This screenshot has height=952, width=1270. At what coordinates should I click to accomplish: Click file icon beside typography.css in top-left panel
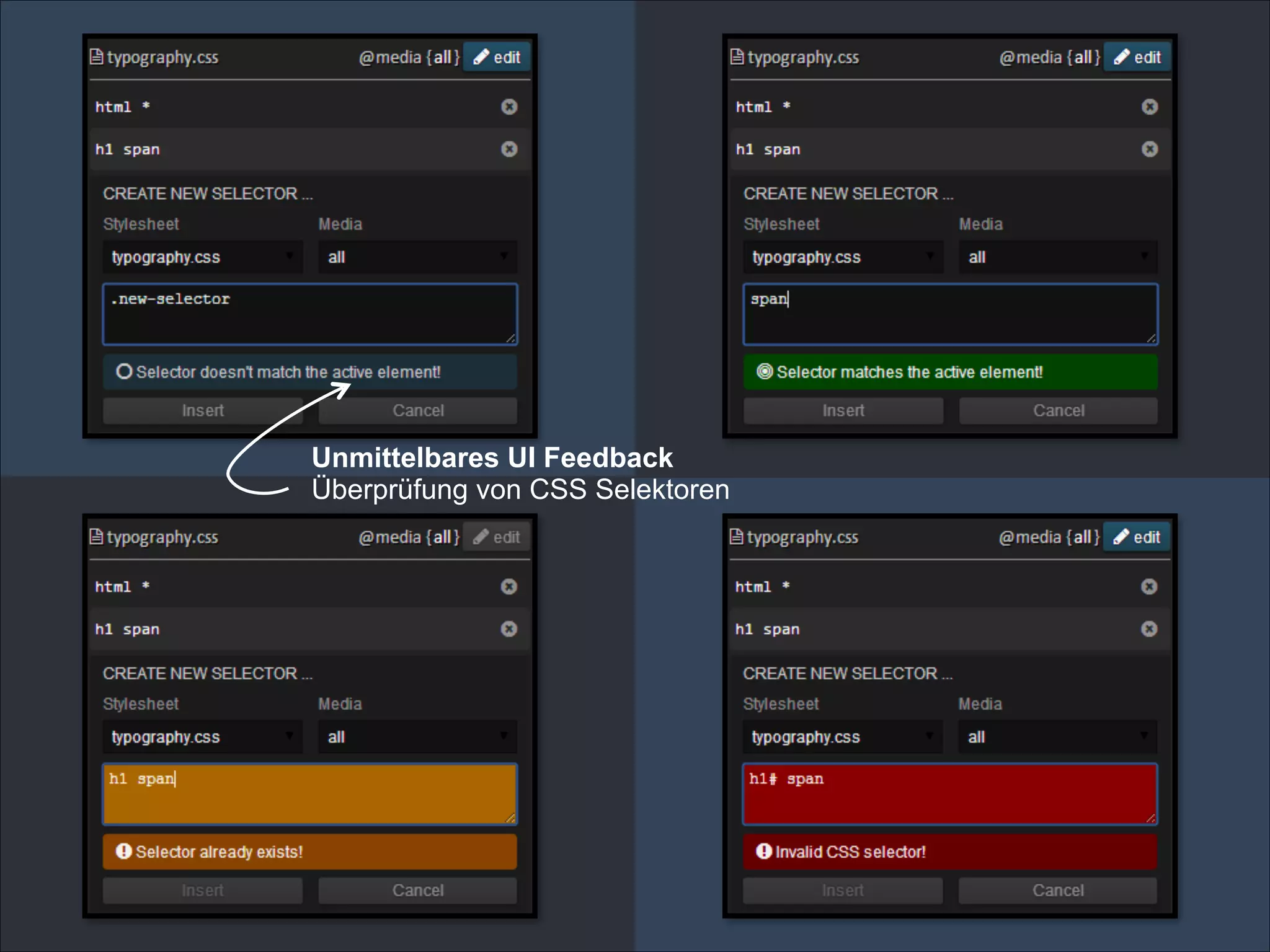click(96, 57)
